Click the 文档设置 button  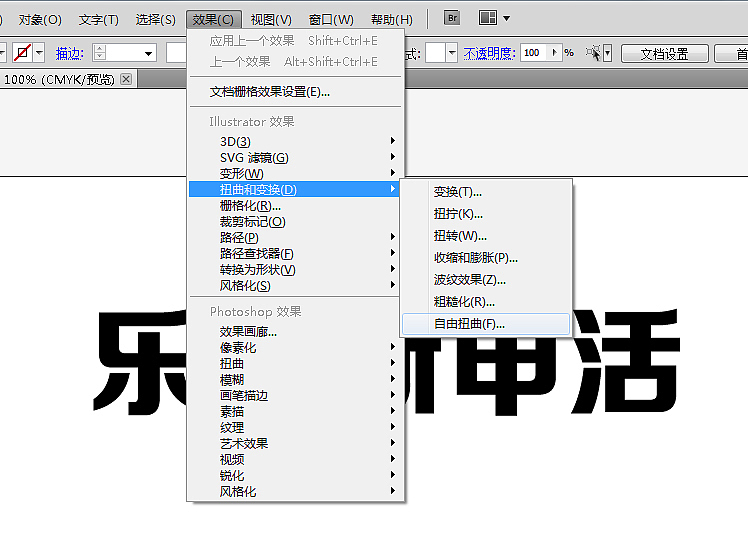665,54
